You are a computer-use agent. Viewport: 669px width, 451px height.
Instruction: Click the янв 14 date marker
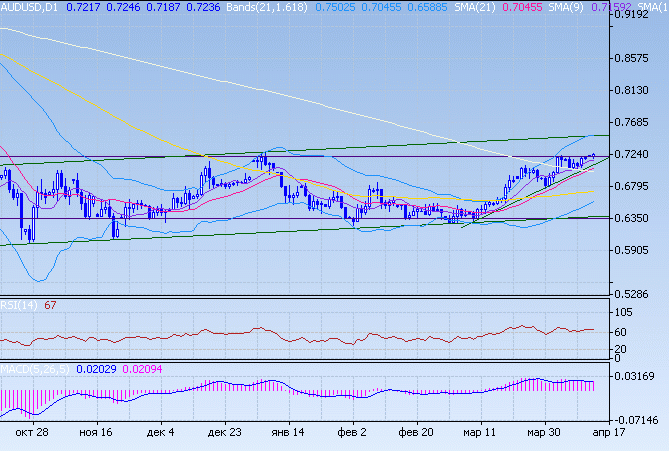[x=290, y=433]
